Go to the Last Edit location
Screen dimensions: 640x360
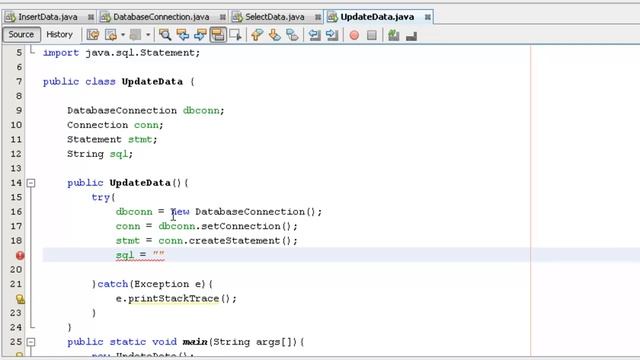pos(93,35)
